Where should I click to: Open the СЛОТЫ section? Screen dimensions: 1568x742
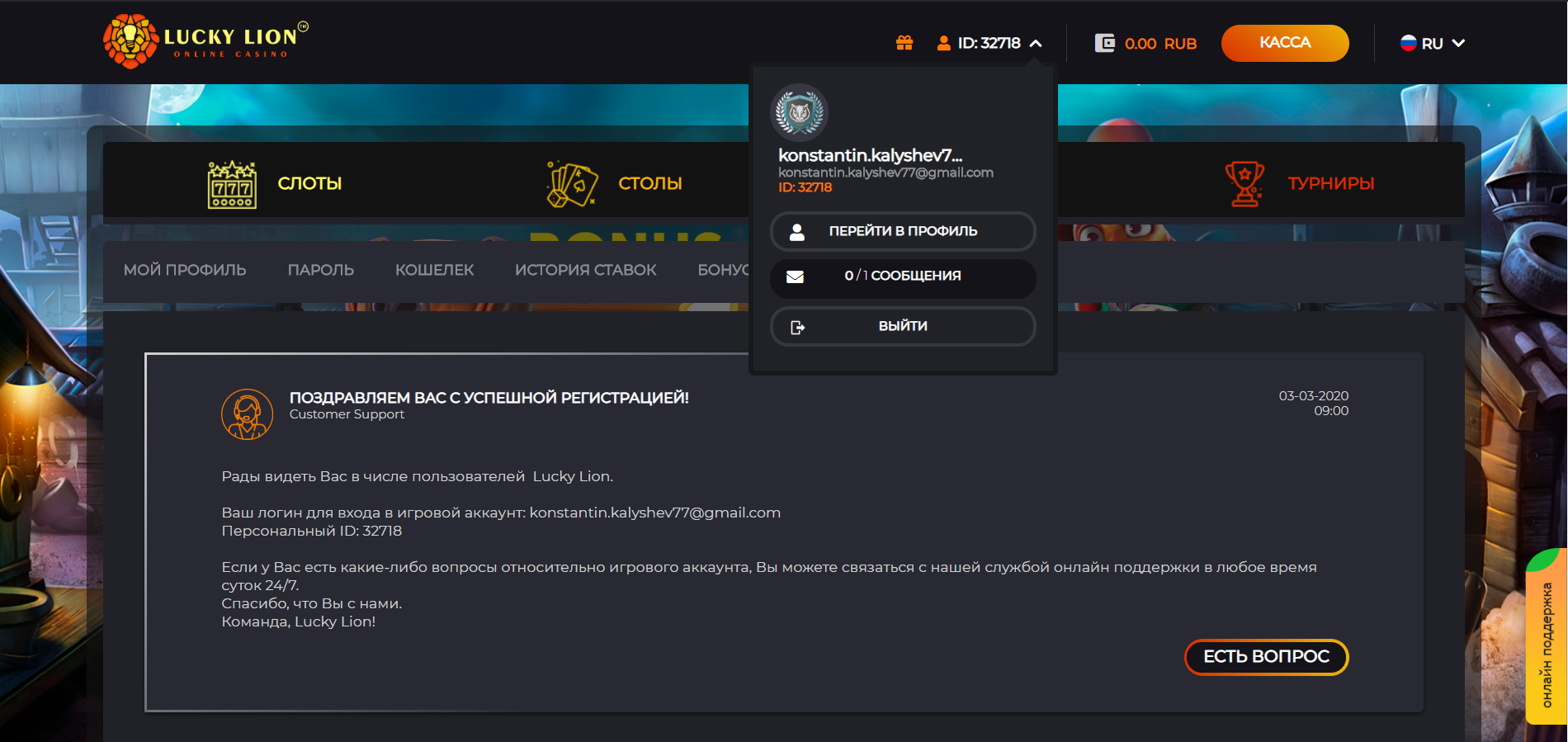[309, 183]
